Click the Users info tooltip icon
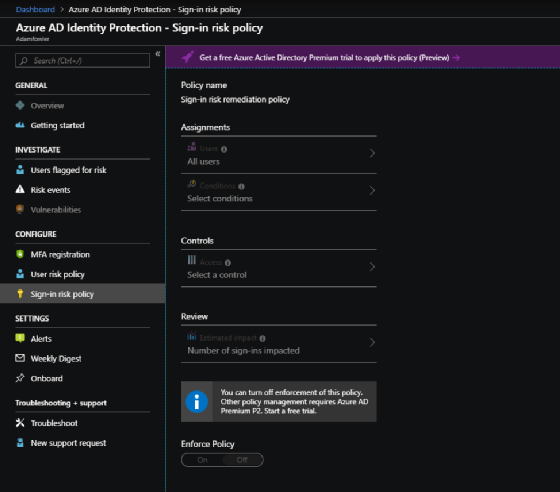This screenshot has width=560, height=492. [x=224, y=149]
